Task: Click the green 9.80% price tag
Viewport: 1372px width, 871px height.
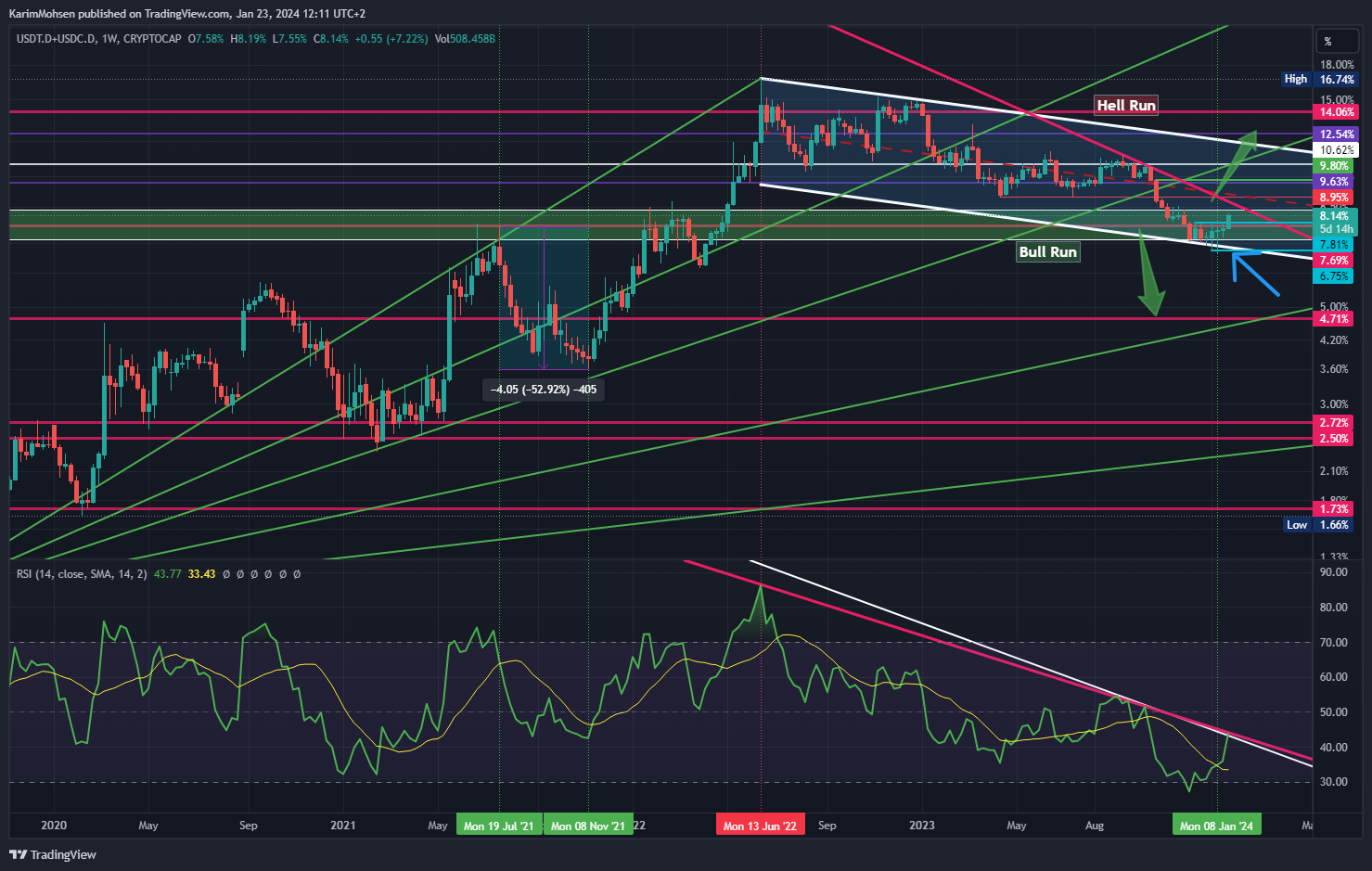Action: 1334,166
